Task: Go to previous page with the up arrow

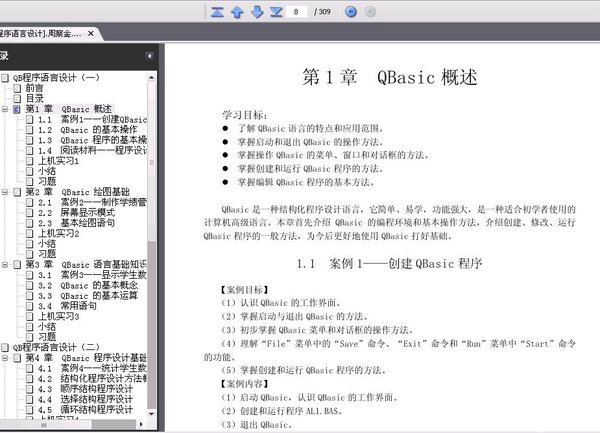Action: click(237, 12)
